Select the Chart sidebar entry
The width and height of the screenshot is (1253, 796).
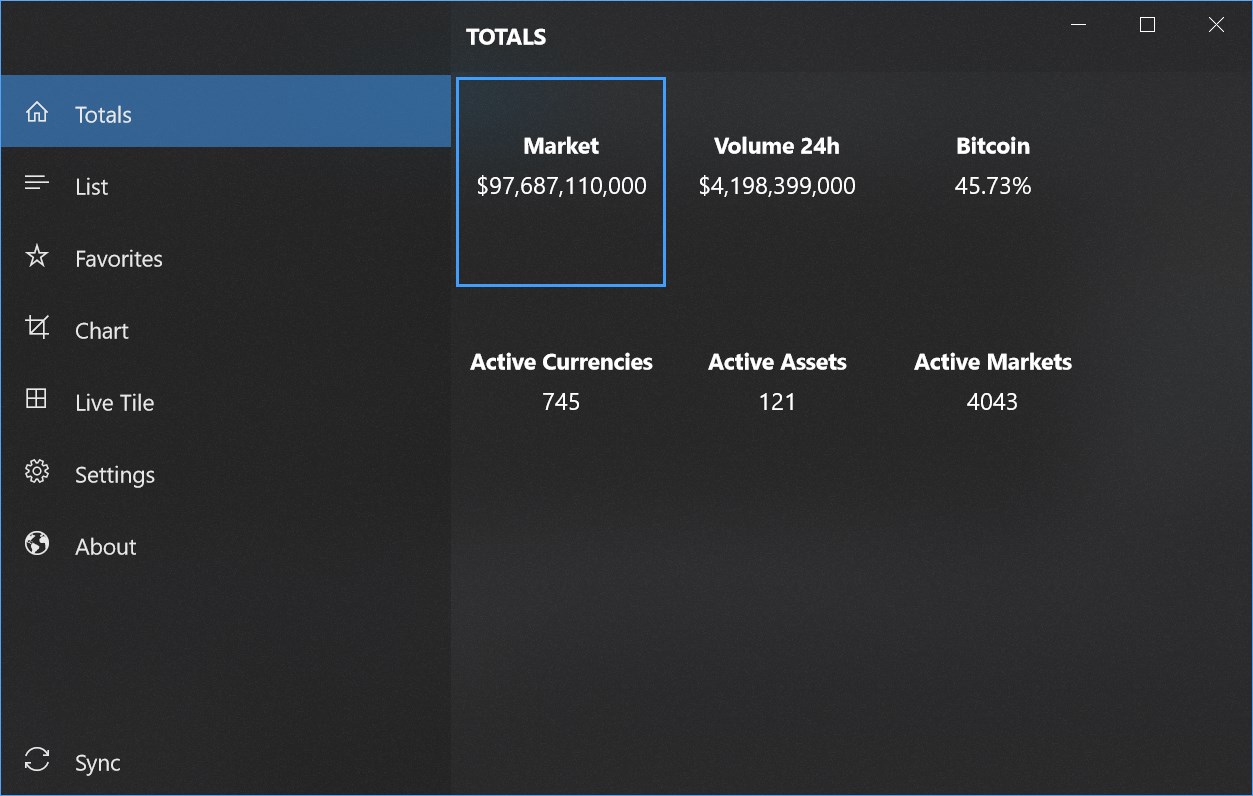click(101, 330)
